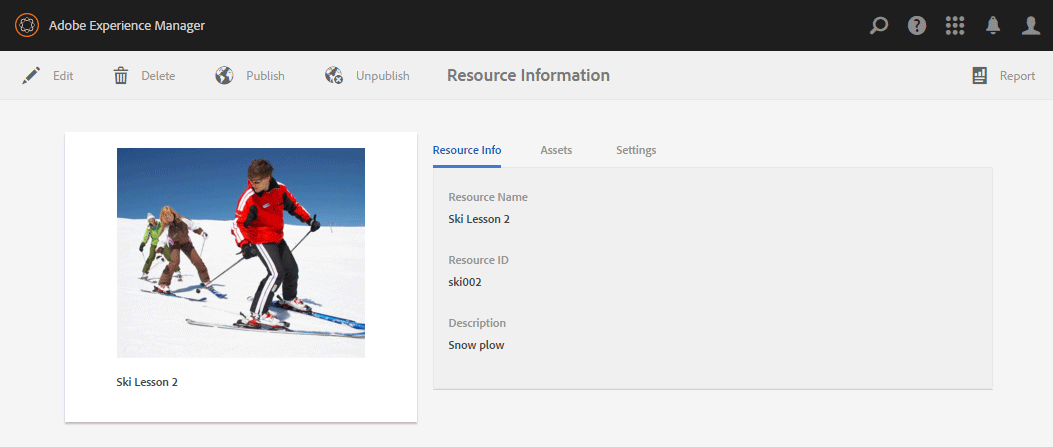Show notifications using the bell icon
Screen dimensions: 1053x447
993,26
